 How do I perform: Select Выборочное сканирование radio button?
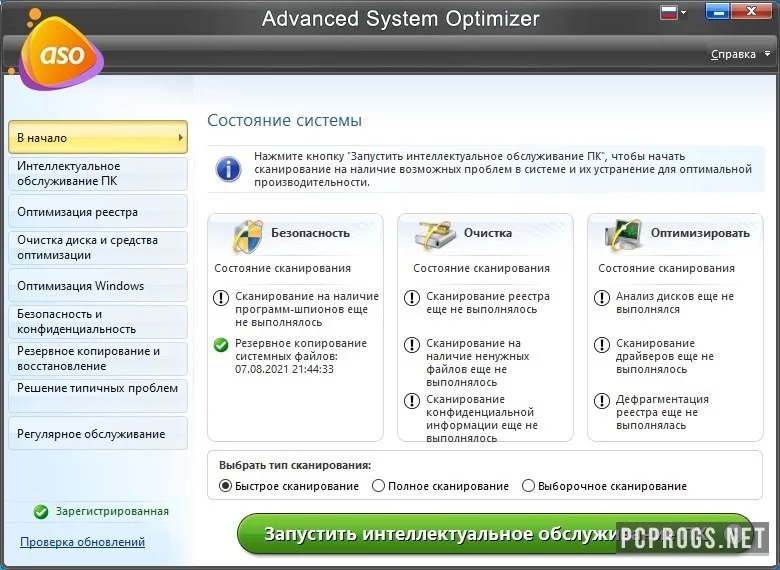coord(528,485)
